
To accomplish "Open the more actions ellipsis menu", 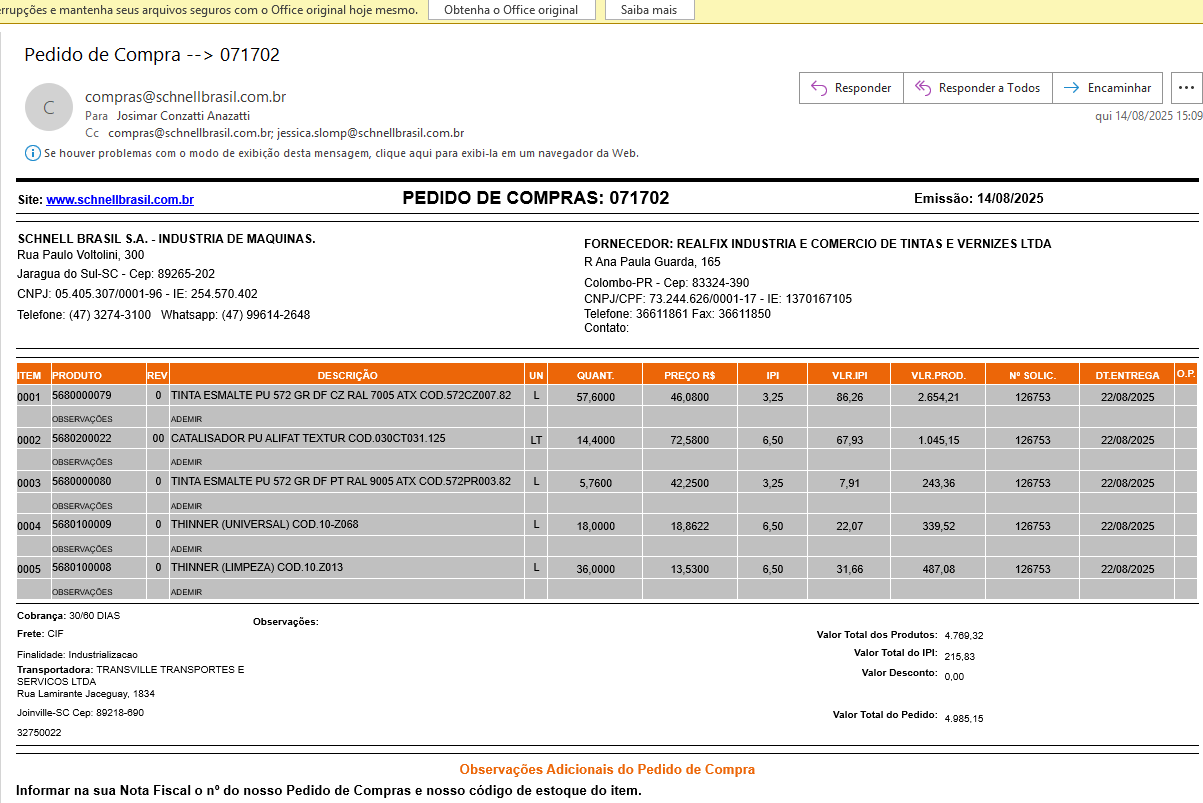I will [x=1186, y=88].
